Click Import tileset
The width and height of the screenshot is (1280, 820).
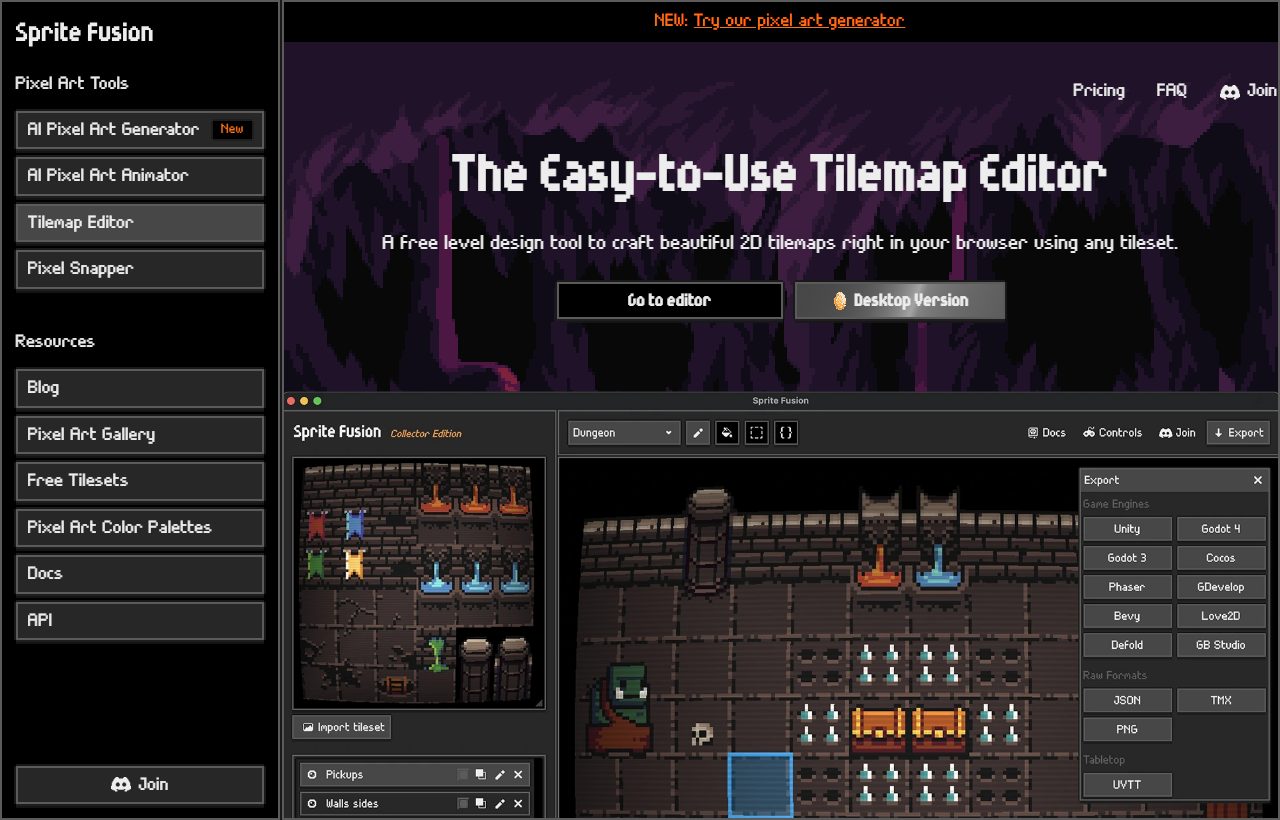click(x=342, y=727)
